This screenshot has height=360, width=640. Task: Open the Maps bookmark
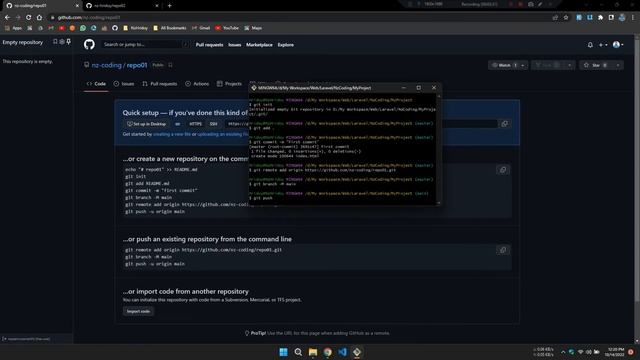pyautogui.click(x=253, y=28)
